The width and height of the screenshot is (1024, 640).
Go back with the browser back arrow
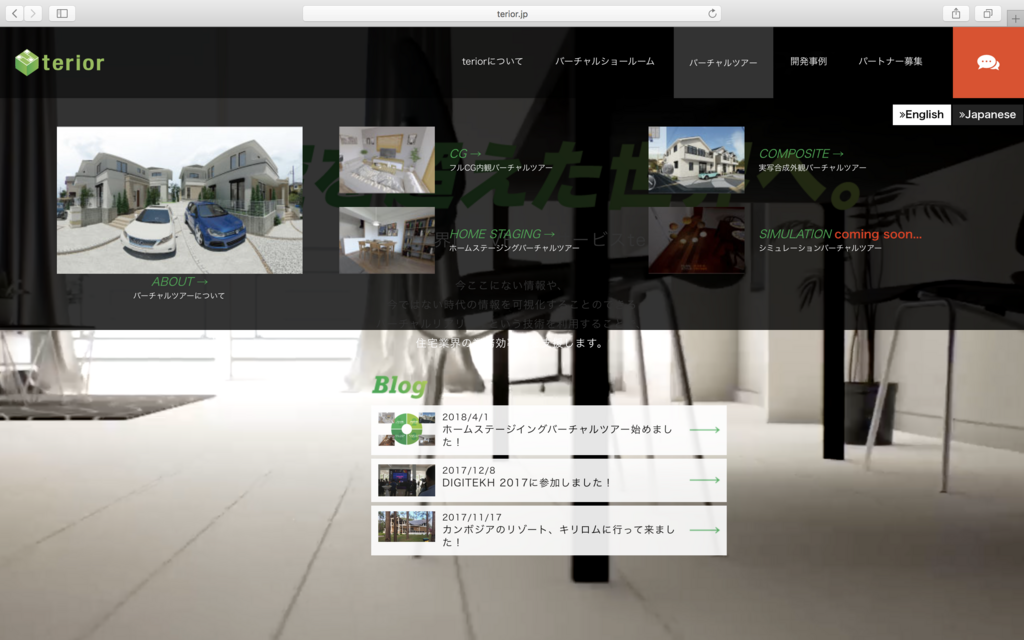(14, 13)
